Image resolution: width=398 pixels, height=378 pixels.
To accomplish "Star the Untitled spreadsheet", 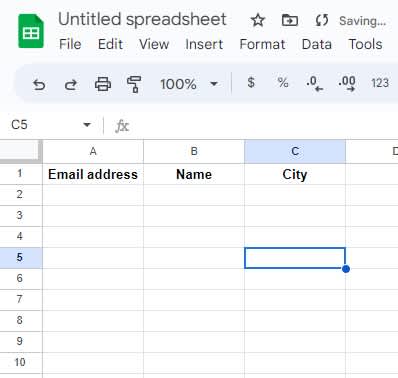I will click(x=258, y=21).
